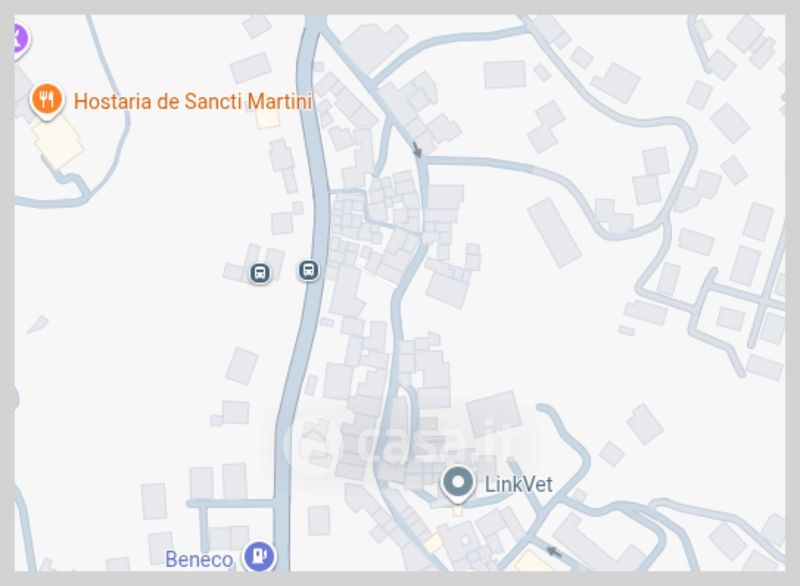Viewport: 800px width, 586px height.
Task: Click the orange restaurant fork-and-knife icon
Action: pos(47,99)
